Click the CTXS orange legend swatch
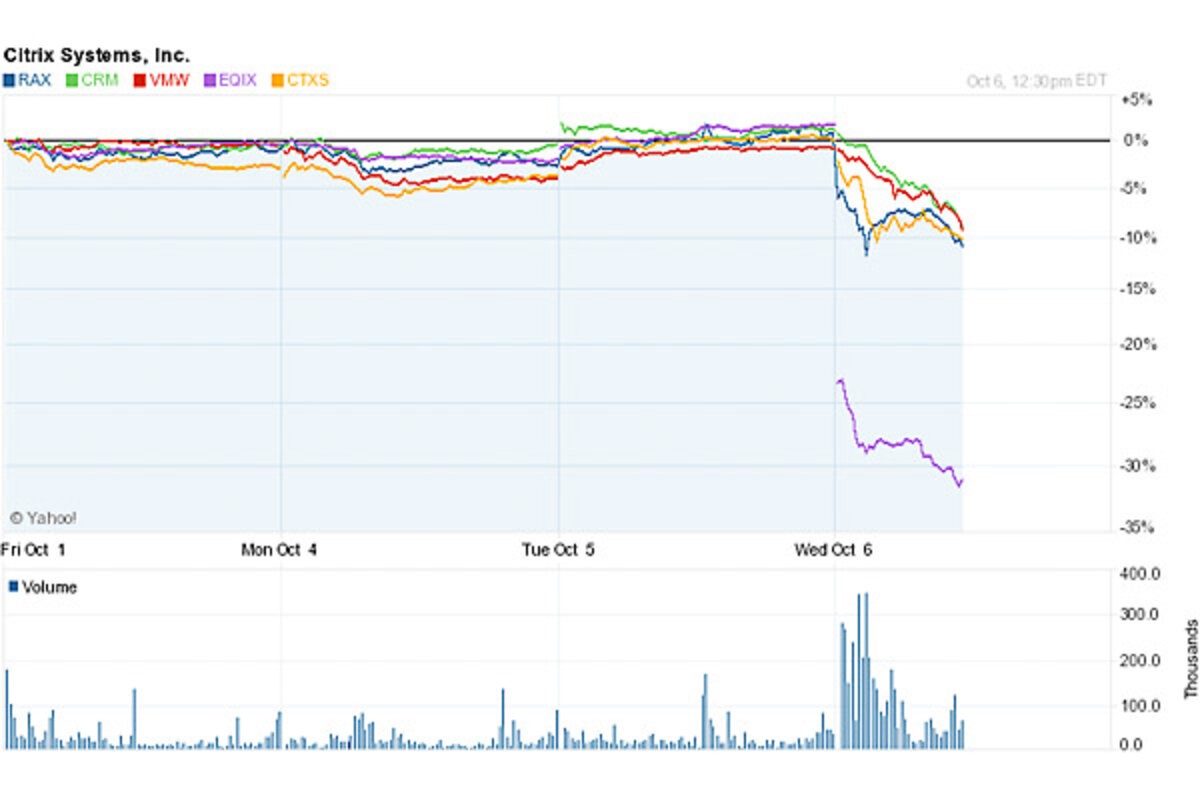This screenshot has height=800, width=1200. point(278,80)
